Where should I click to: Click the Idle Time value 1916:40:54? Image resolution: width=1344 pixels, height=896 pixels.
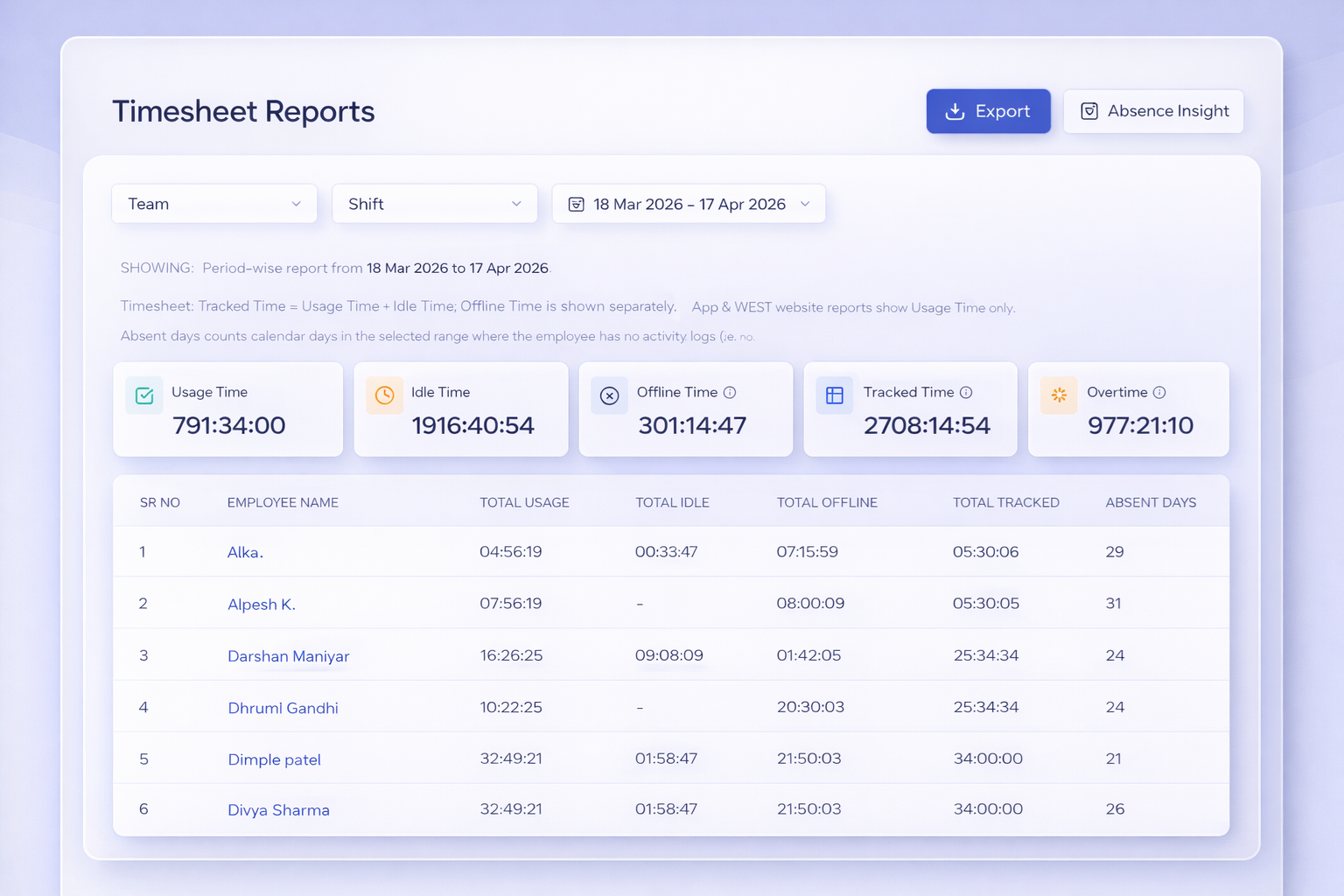click(x=472, y=425)
